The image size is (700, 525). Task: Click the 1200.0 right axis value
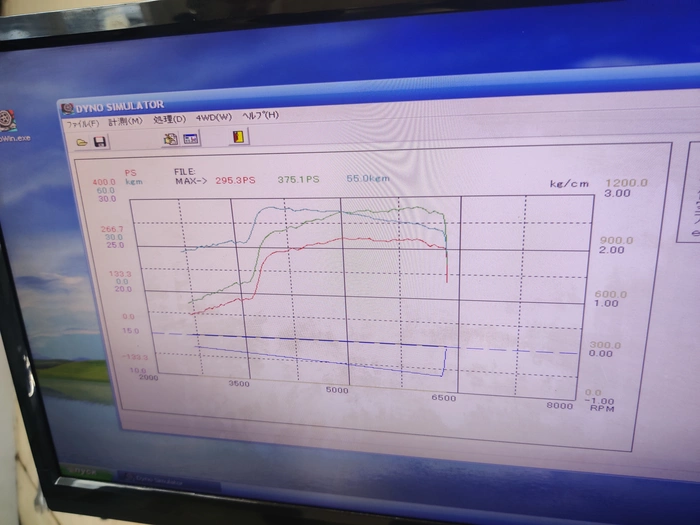(x=626, y=183)
